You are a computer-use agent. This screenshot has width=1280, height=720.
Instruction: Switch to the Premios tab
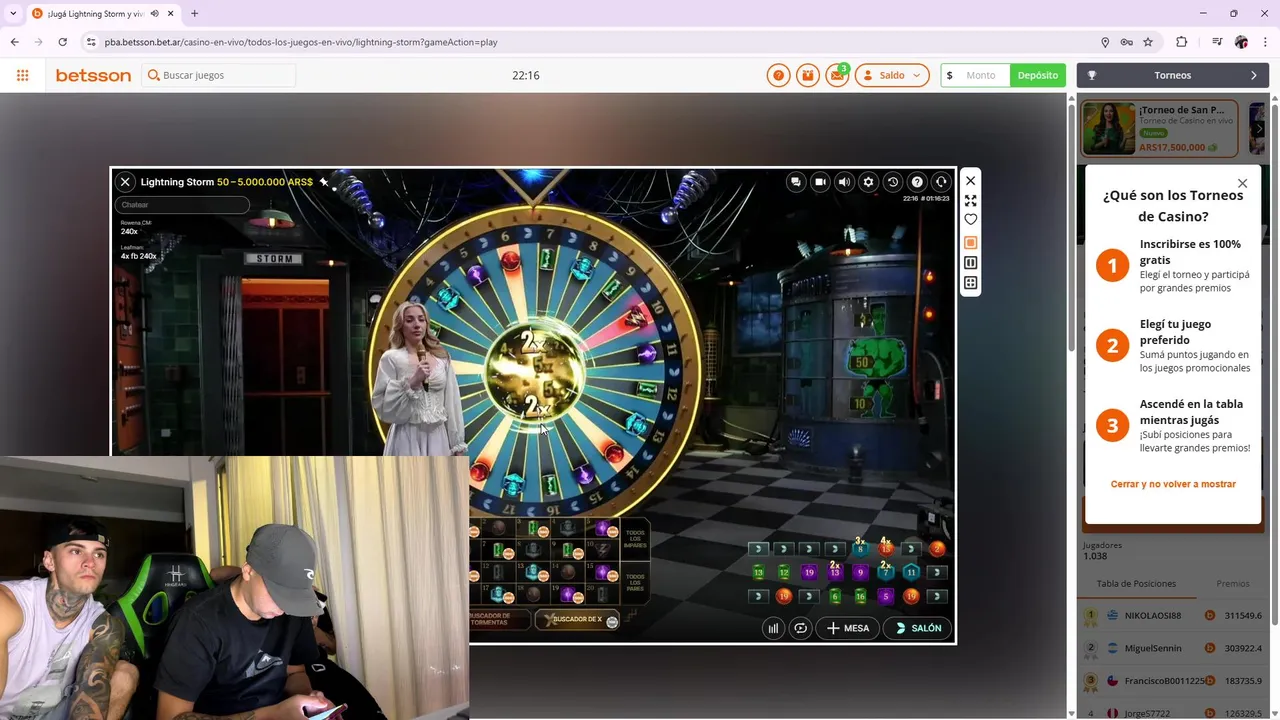coord(1233,583)
